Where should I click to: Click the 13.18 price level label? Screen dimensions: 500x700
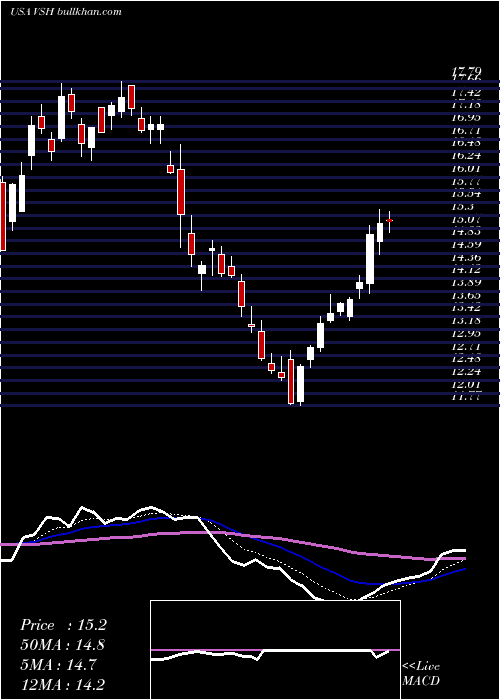pyautogui.click(x=466, y=320)
